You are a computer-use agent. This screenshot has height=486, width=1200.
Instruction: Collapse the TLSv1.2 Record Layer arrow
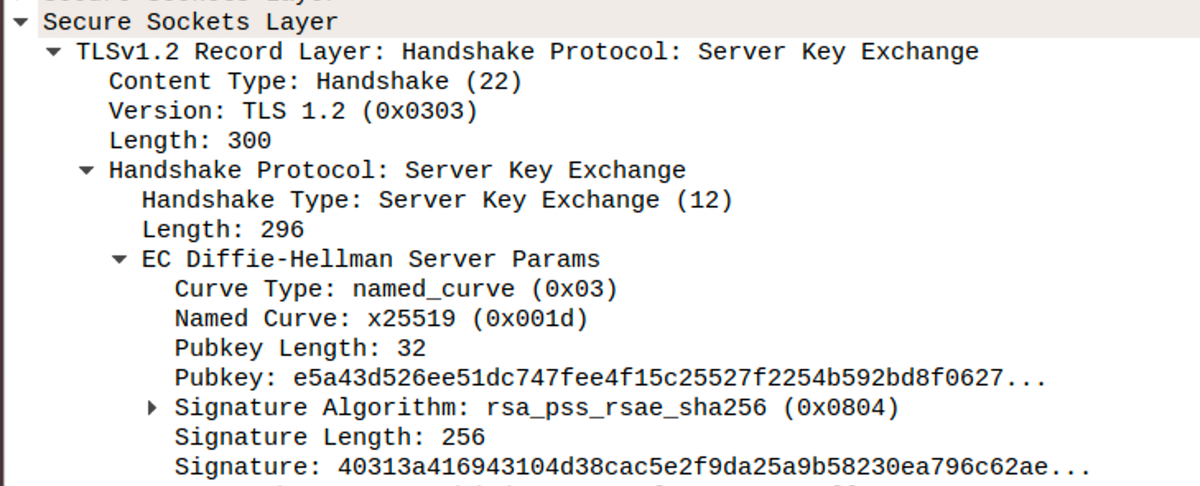(54, 52)
